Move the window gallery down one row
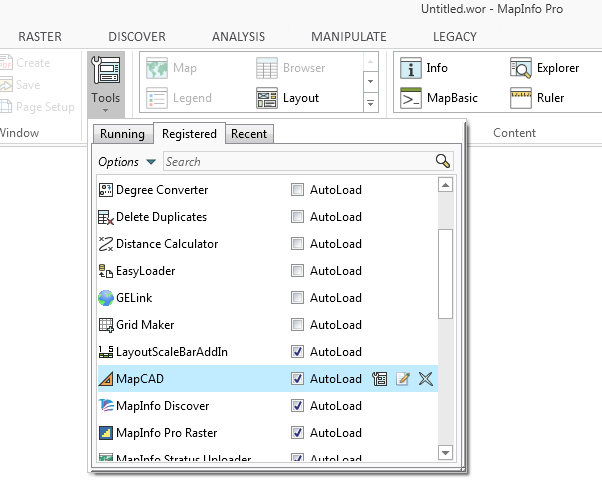The height and width of the screenshot is (493, 602). tap(370, 81)
